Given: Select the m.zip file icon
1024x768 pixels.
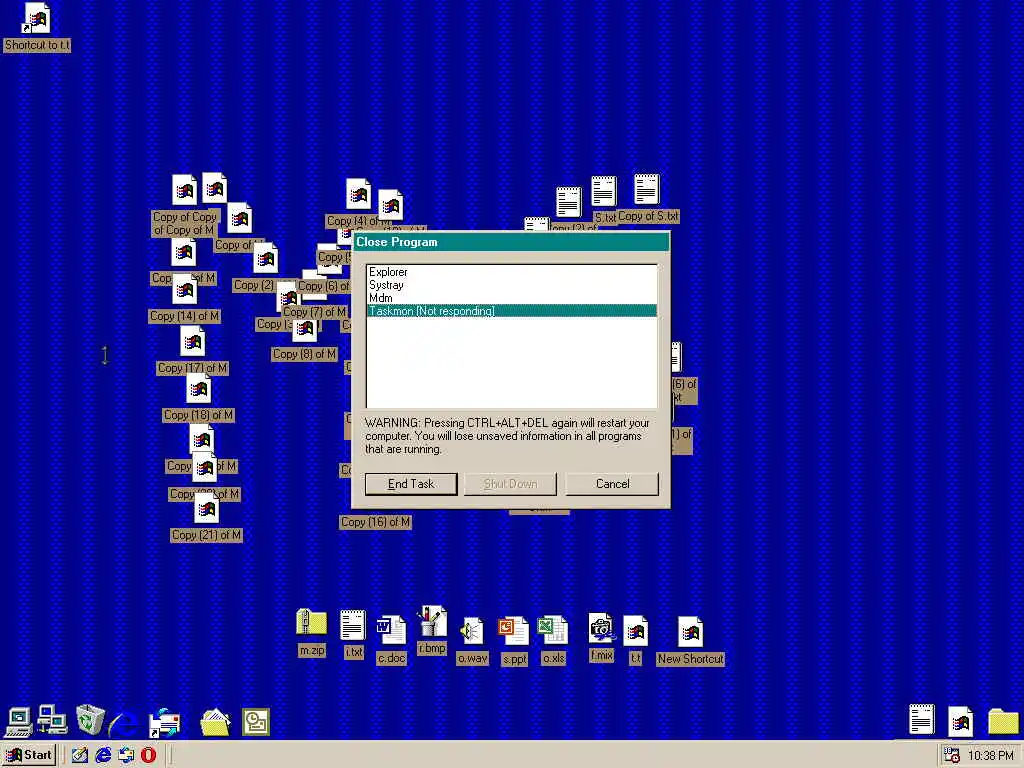Looking at the screenshot, I should point(312,622).
